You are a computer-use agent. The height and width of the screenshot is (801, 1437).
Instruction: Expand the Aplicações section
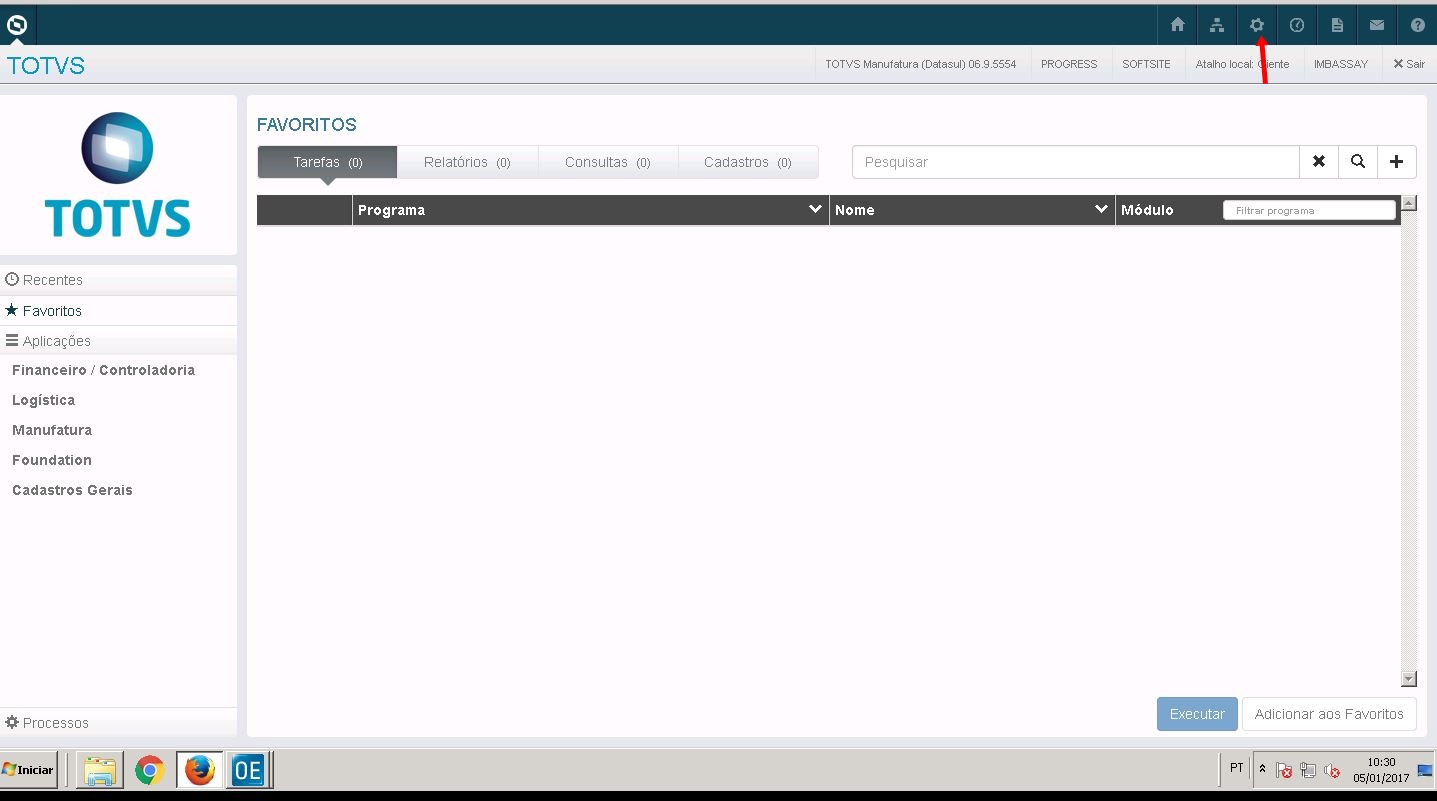(x=118, y=341)
